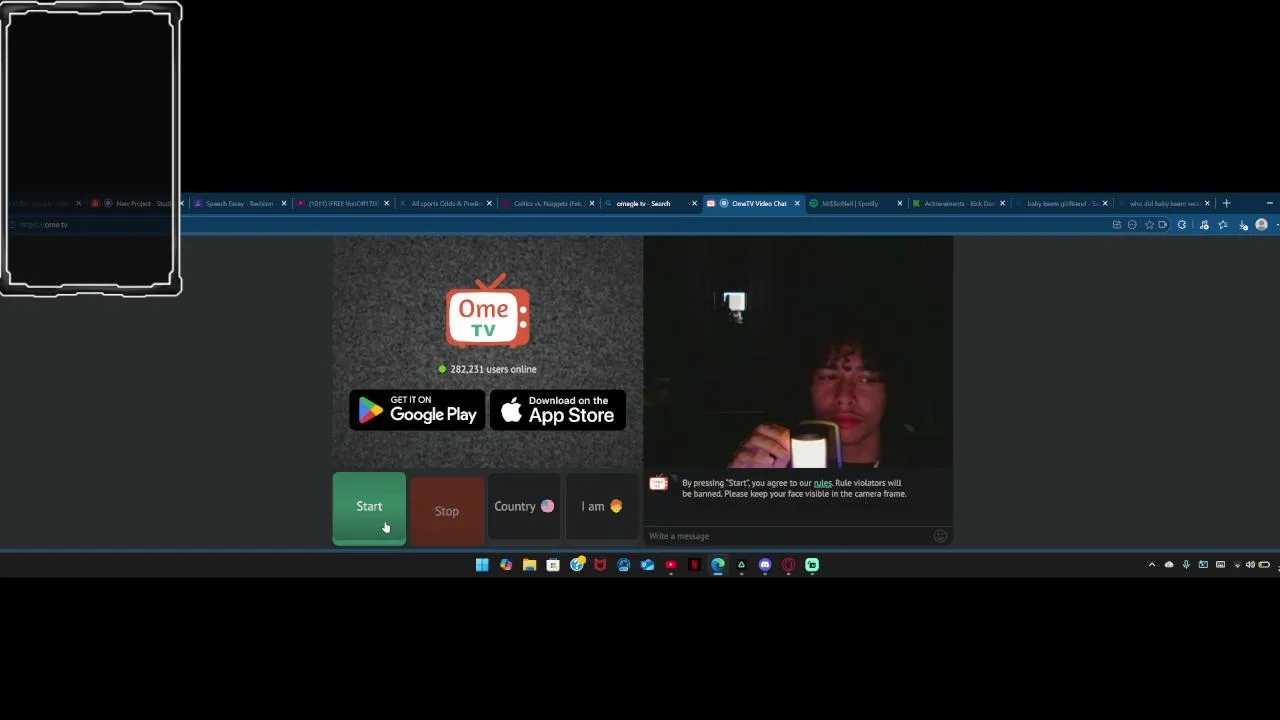The width and height of the screenshot is (1280, 720).
Task: Open the Country selector
Action: [524, 507]
